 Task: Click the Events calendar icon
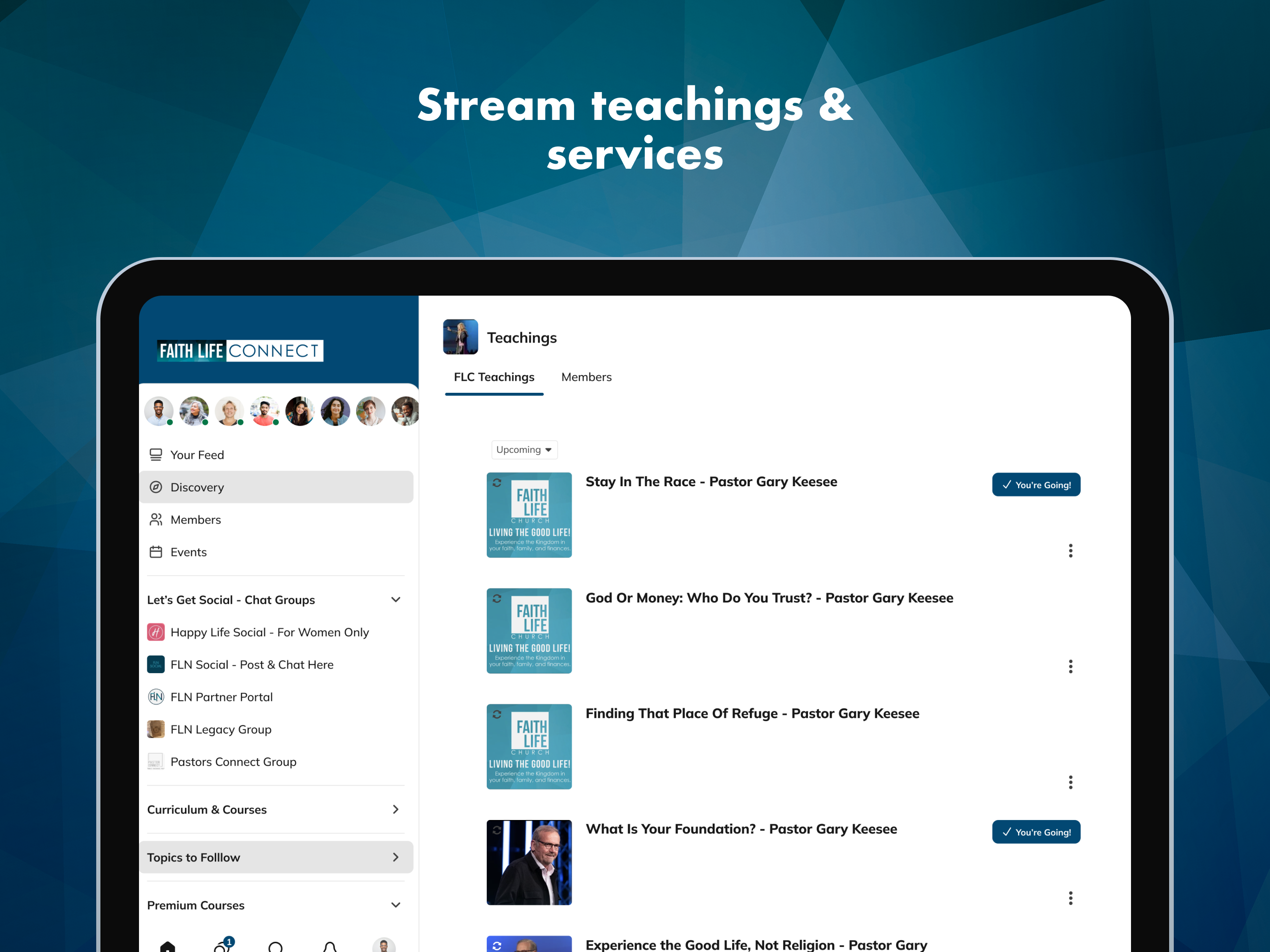pos(156,552)
